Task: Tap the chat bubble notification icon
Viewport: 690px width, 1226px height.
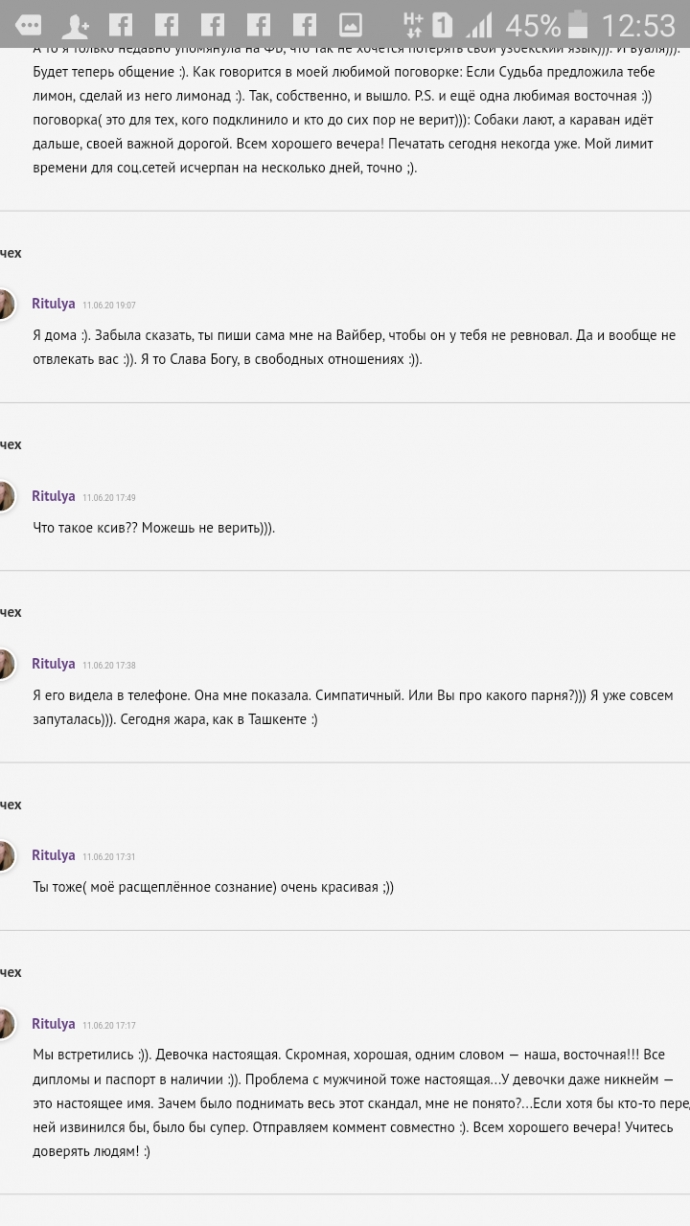Action: pos(28,24)
